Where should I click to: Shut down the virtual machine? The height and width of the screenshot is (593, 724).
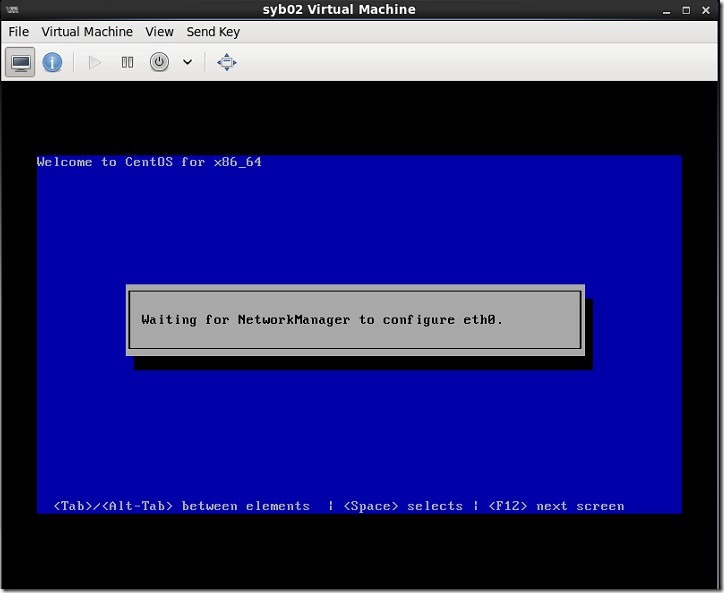click(159, 62)
